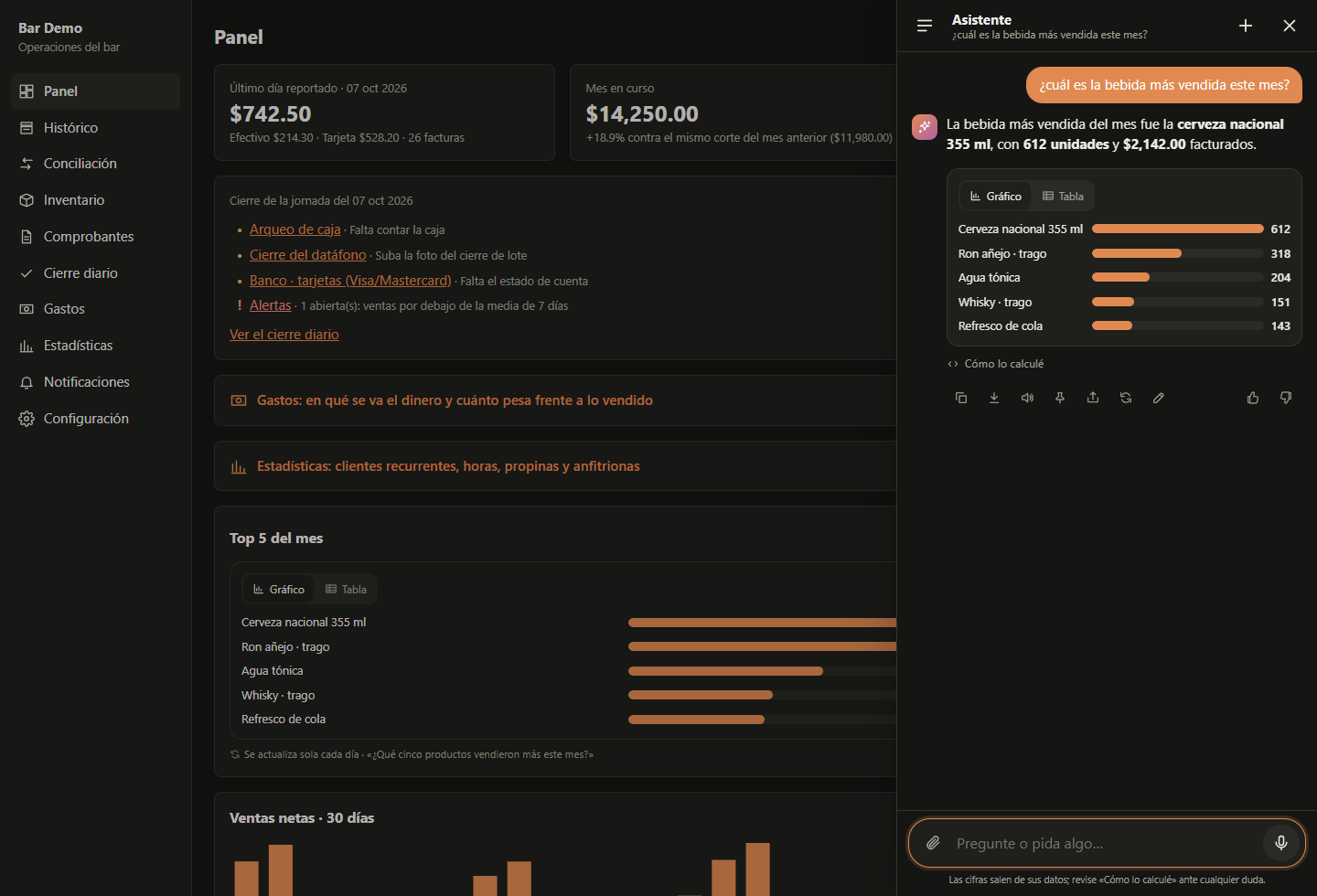1317x896 pixels.
Task: Read the assistant's answer aloud
Action: (x=1027, y=398)
